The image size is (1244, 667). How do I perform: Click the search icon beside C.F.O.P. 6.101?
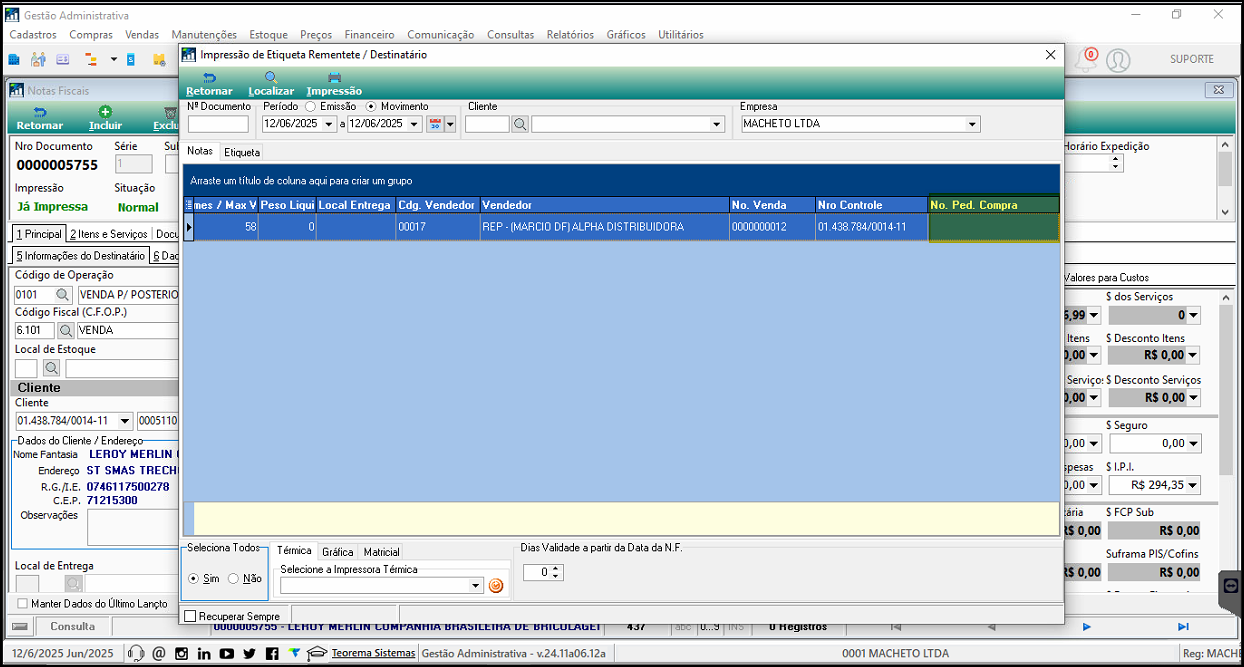click(x=66, y=330)
